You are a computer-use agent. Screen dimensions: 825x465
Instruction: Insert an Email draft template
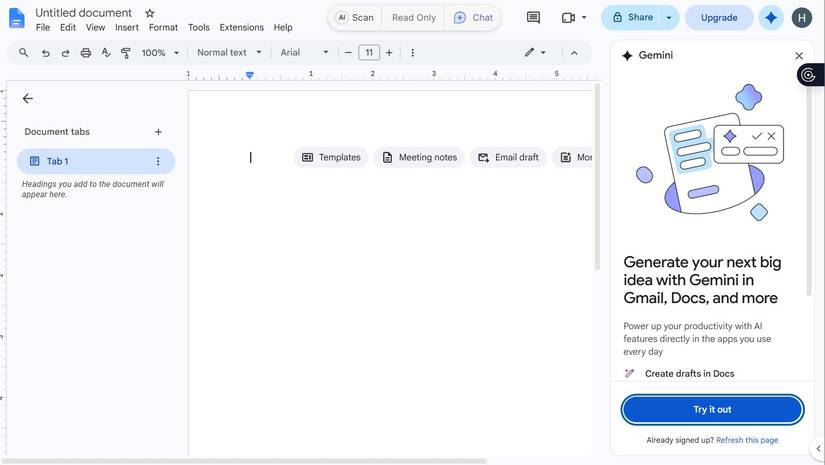click(x=508, y=157)
